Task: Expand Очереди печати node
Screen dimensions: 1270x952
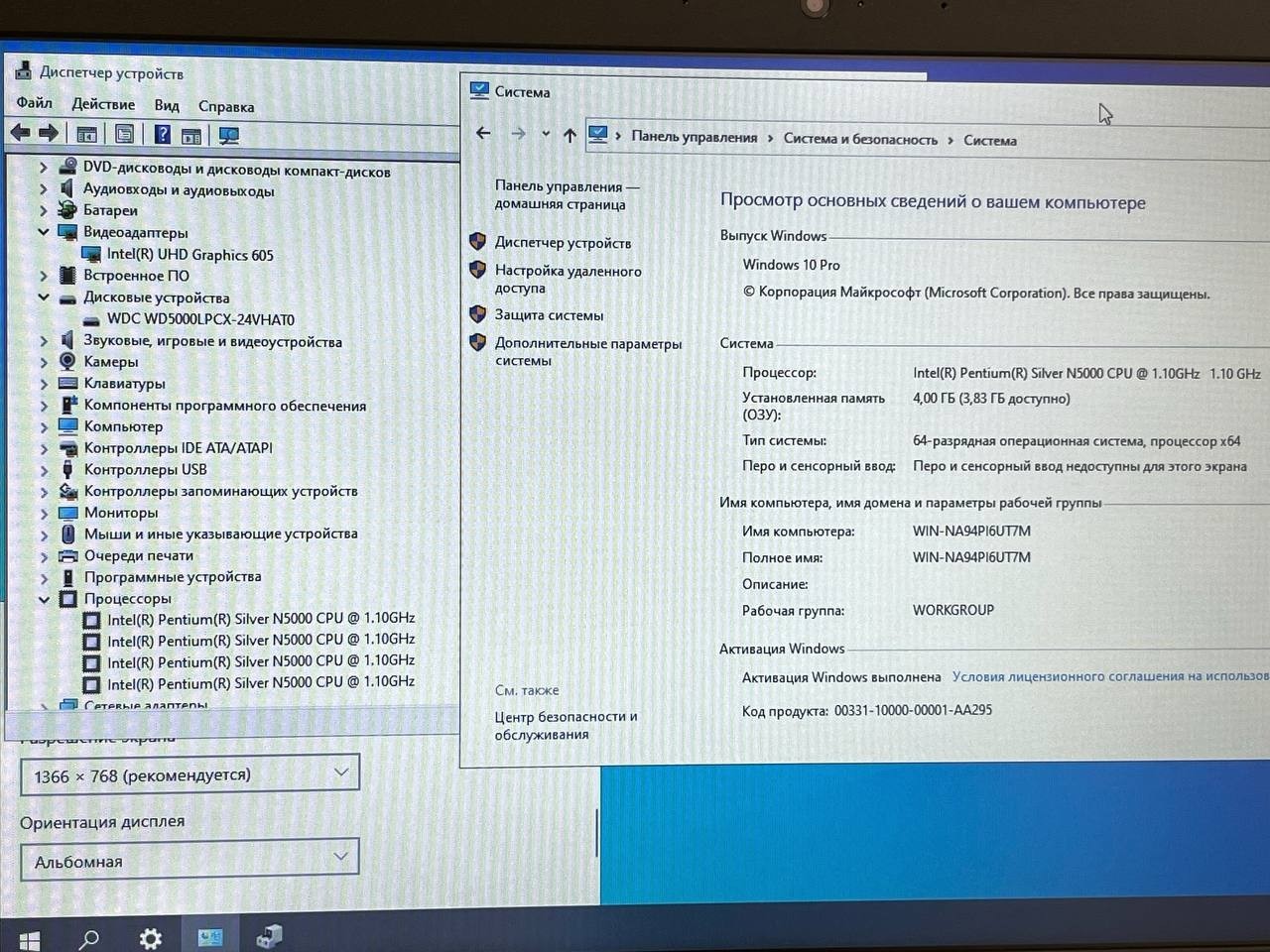Action: [43, 555]
